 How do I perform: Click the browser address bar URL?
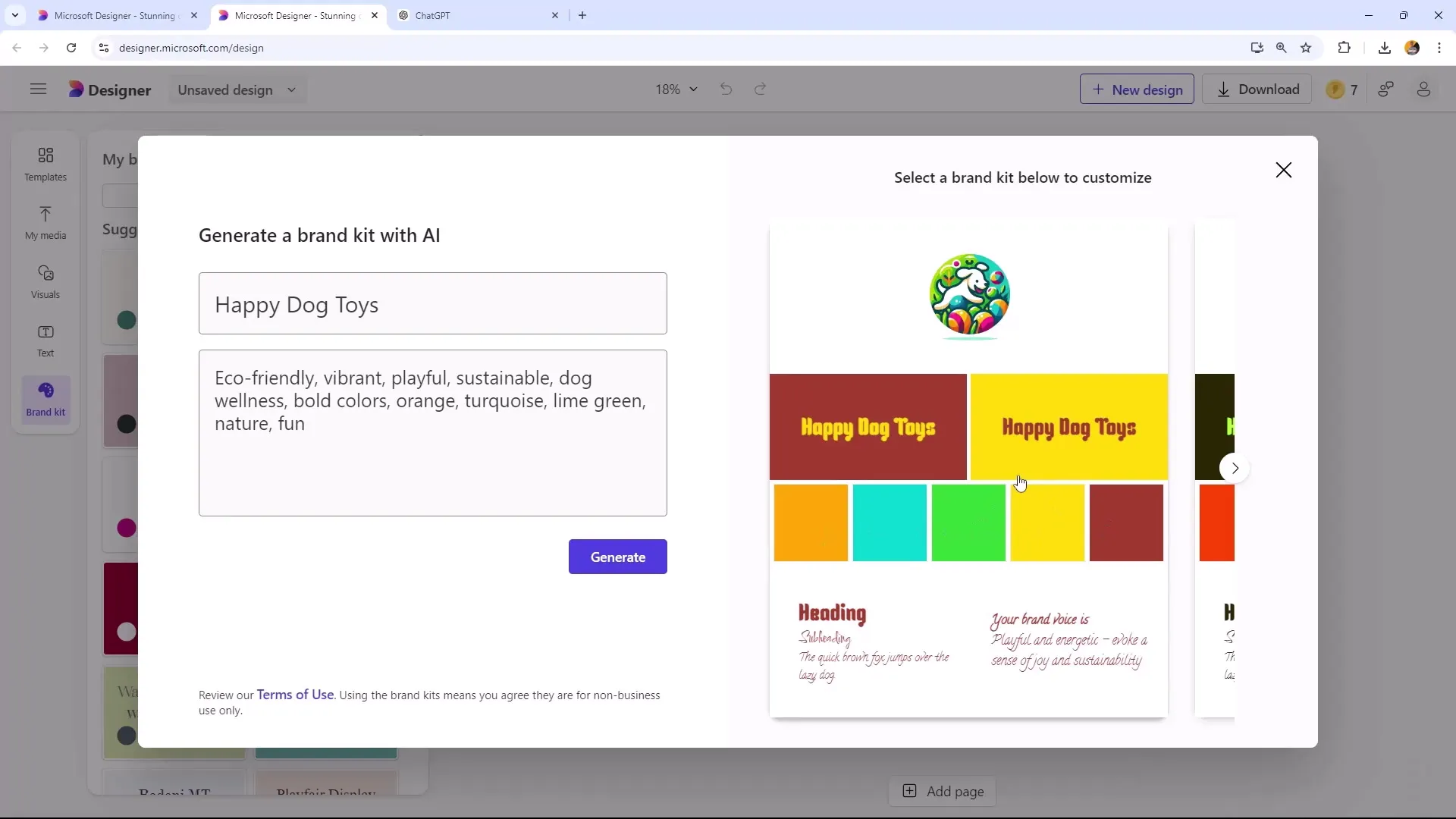pyautogui.click(x=191, y=48)
